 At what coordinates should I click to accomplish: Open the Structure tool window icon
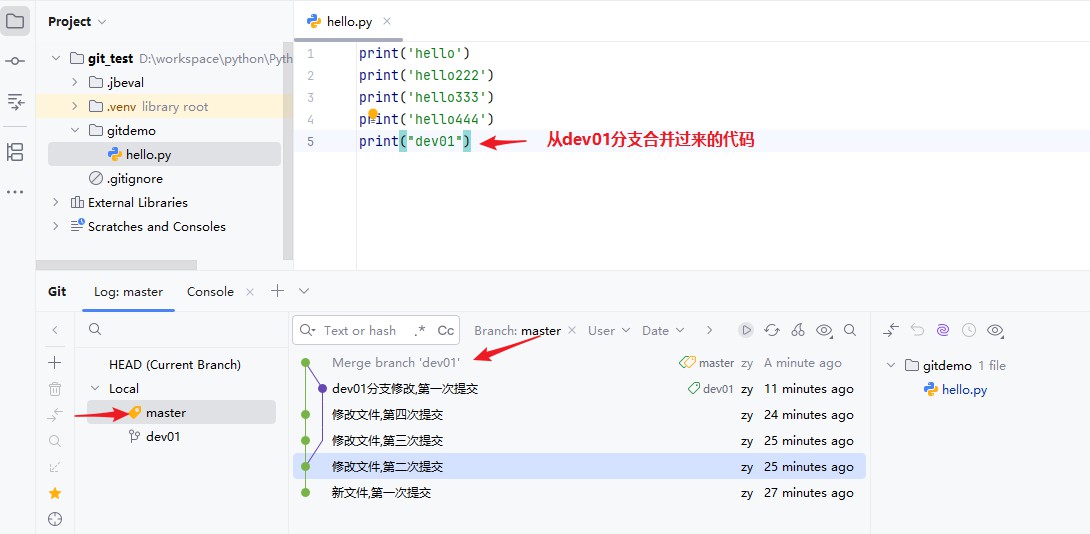[15, 152]
